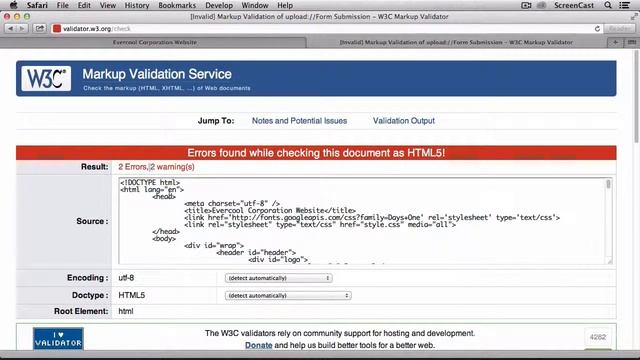Open Notification Center list icon
640x360 pixels.
624,5
